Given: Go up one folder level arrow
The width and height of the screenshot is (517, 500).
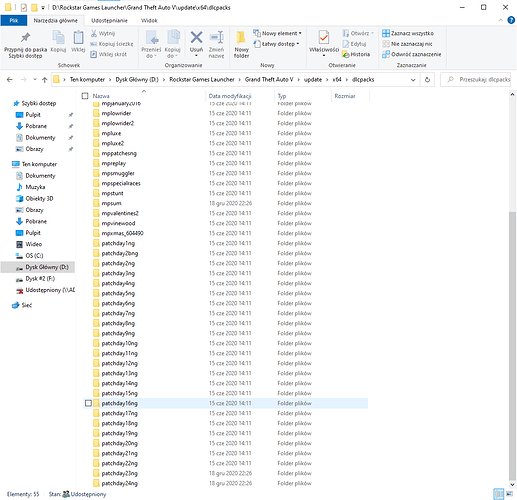Looking at the screenshot, I should point(44,80).
